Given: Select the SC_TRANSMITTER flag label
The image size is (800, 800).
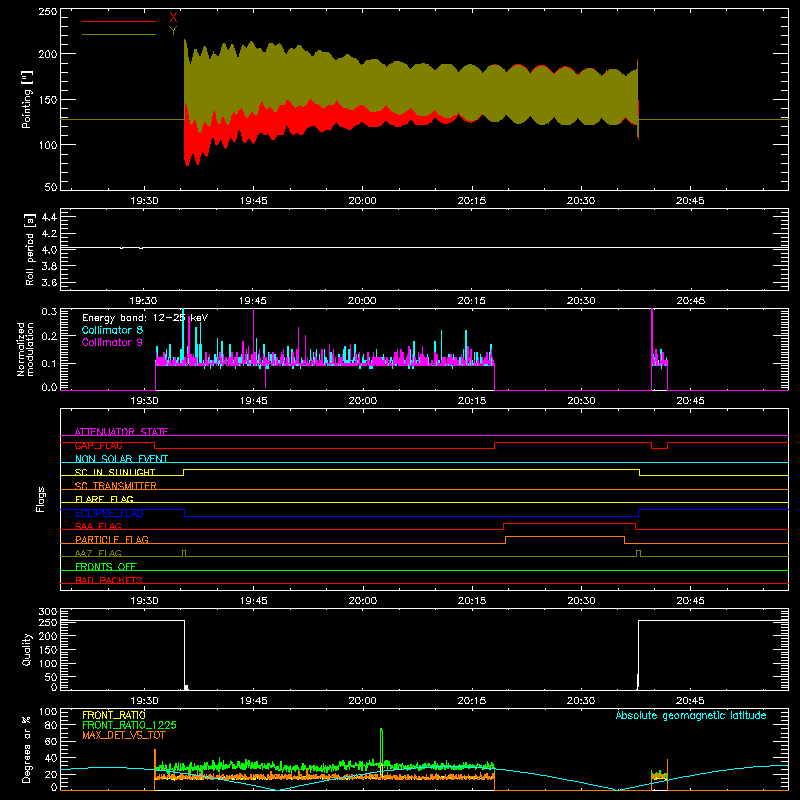Looking at the screenshot, I should 115,485.
